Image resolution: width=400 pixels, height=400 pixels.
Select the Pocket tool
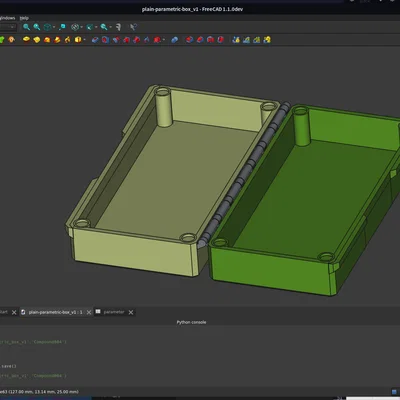click(x=95, y=40)
